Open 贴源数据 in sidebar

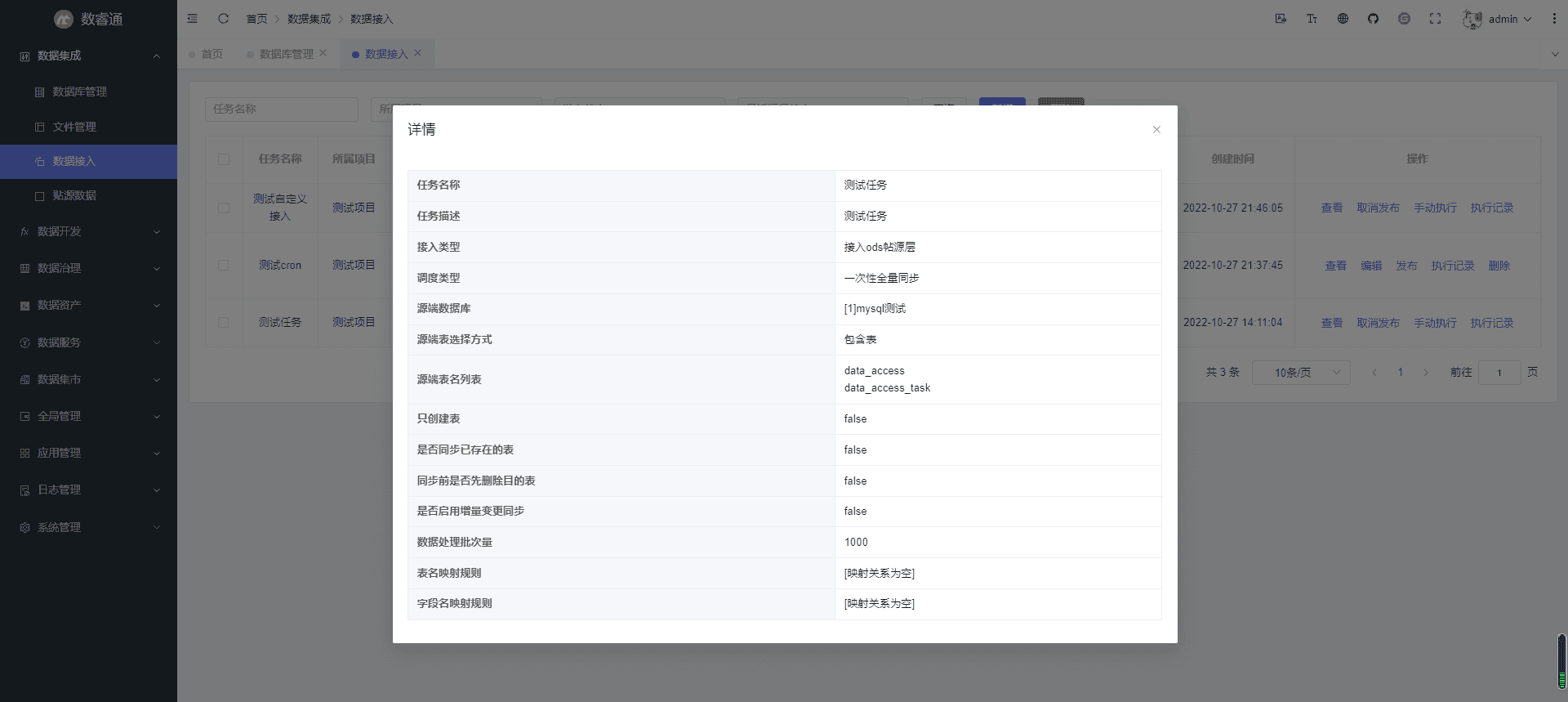point(88,195)
